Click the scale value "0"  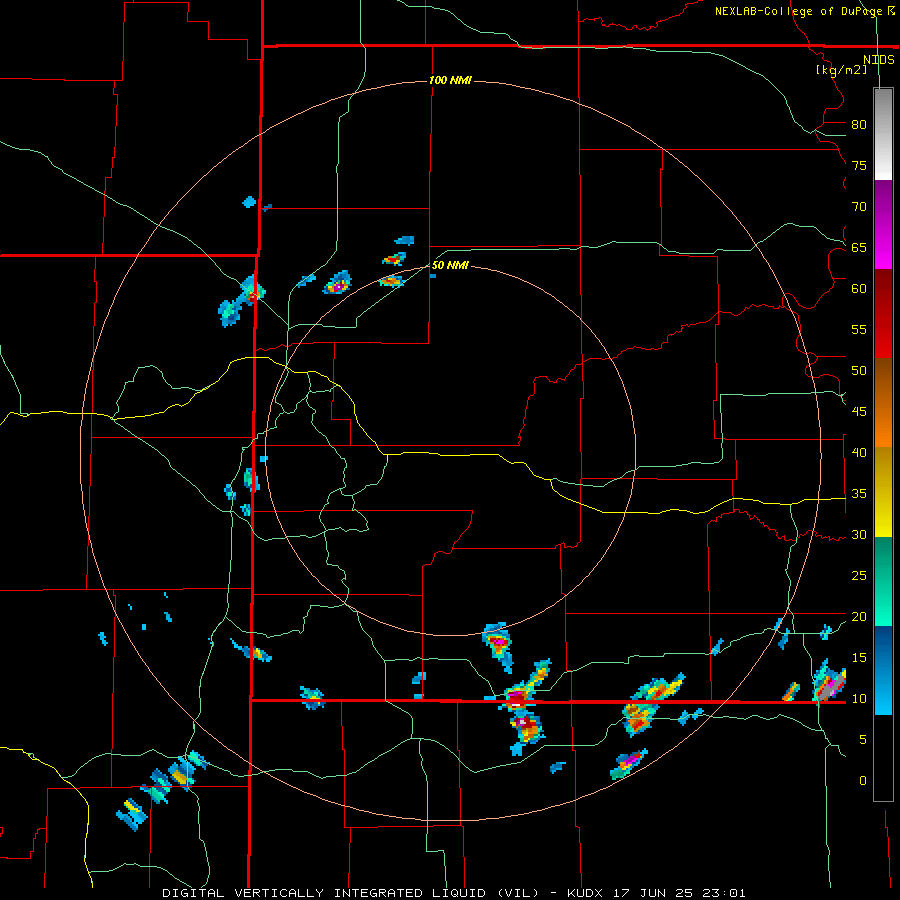(x=863, y=781)
